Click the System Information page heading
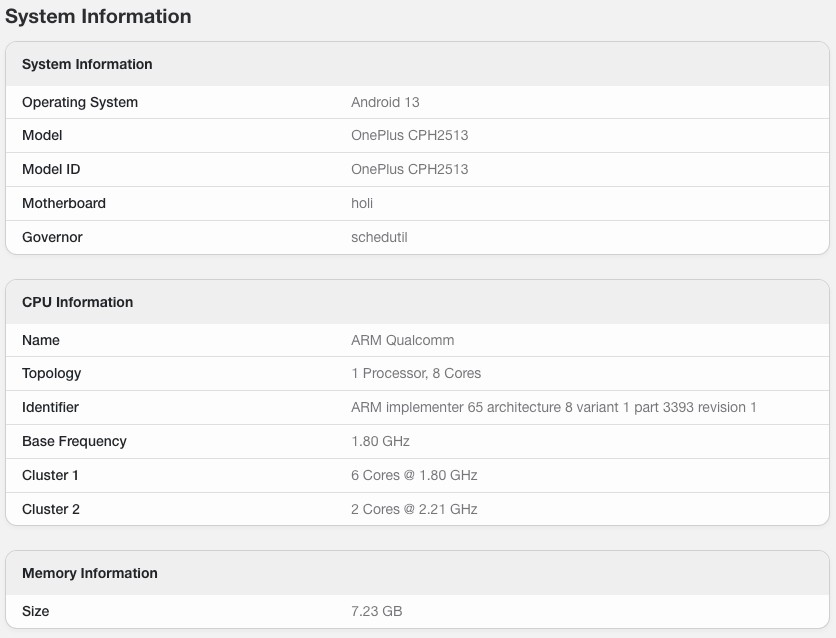836x638 pixels. click(x=98, y=17)
